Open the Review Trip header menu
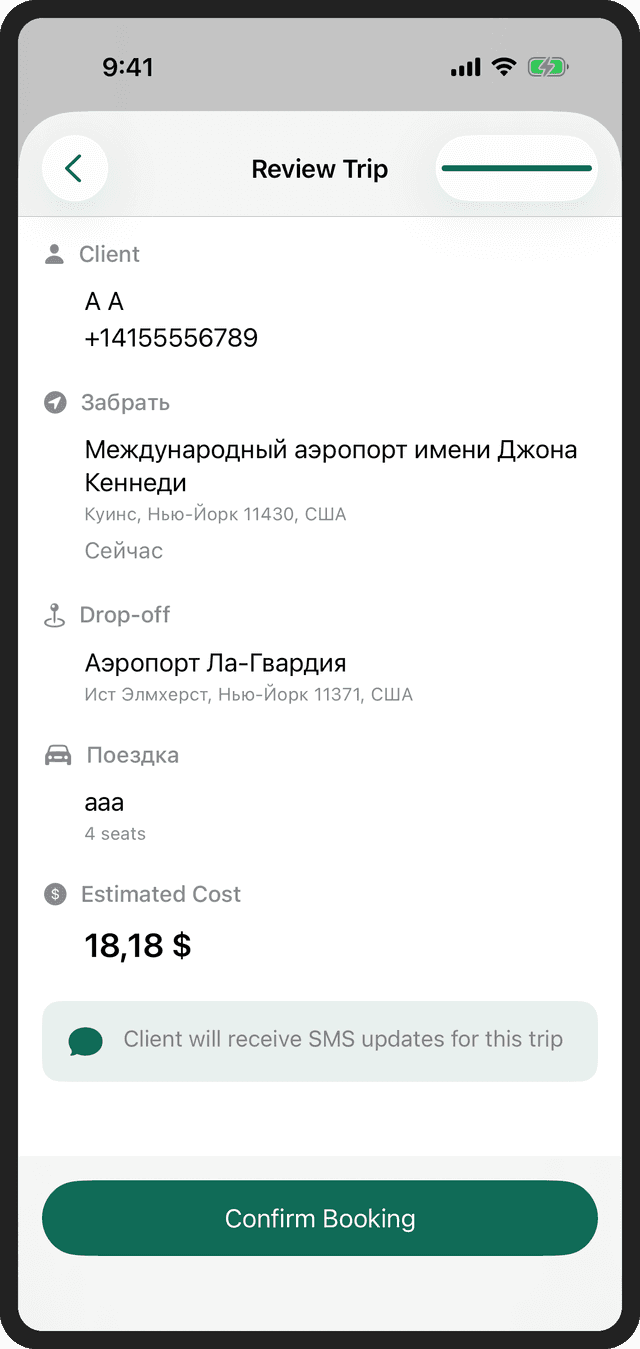This screenshot has width=640, height=1349. (x=320, y=169)
